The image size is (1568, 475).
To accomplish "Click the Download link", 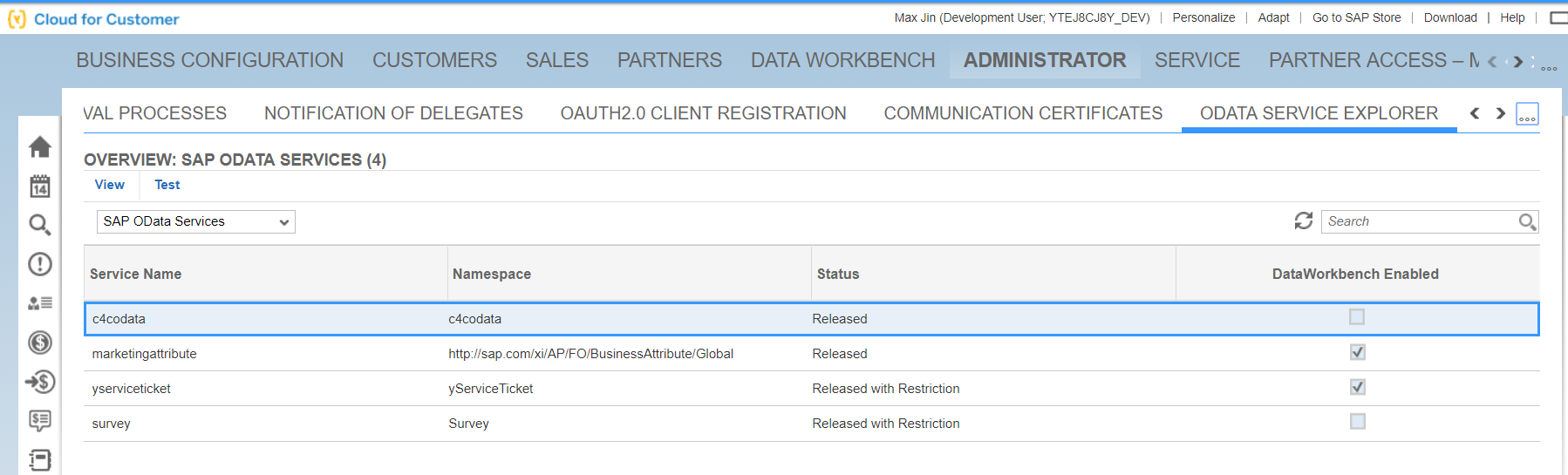I will tap(1450, 17).
